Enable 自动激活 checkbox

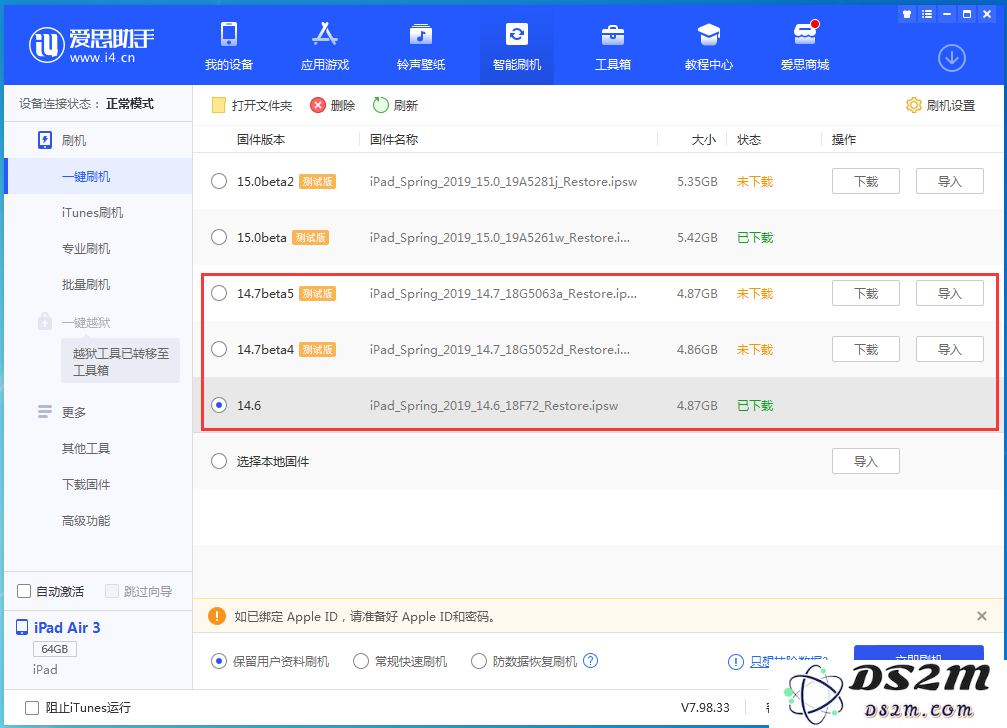[x=24, y=591]
